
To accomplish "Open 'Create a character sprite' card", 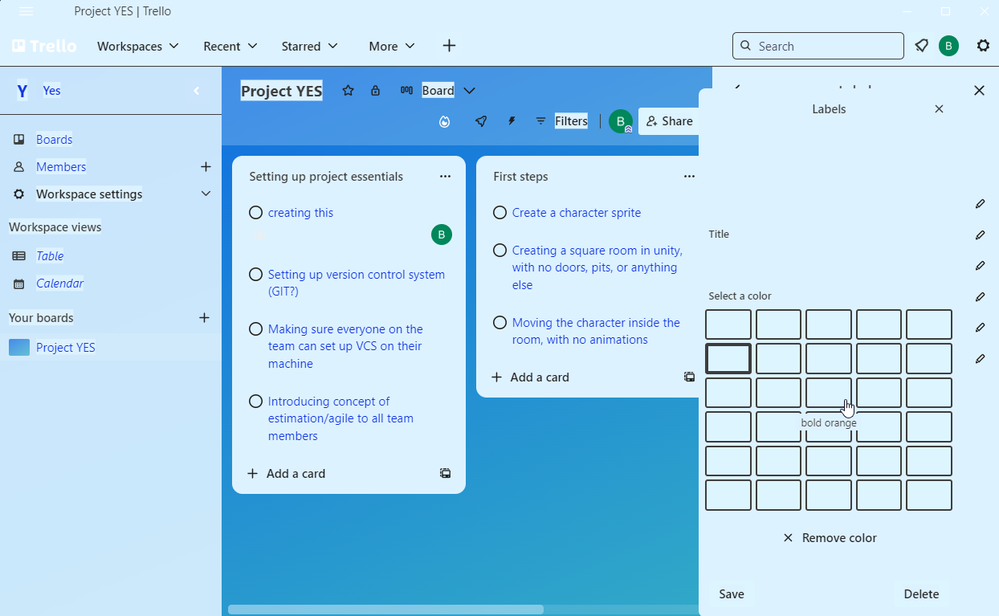I will pos(576,213).
